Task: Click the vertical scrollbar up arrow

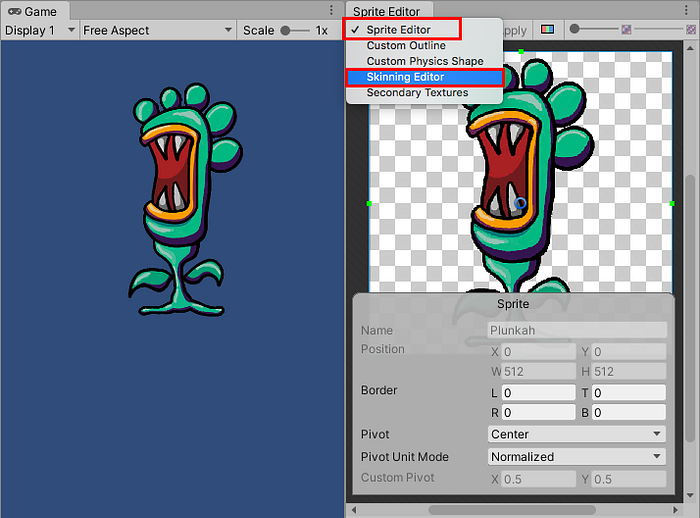Action: click(x=690, y=48)
